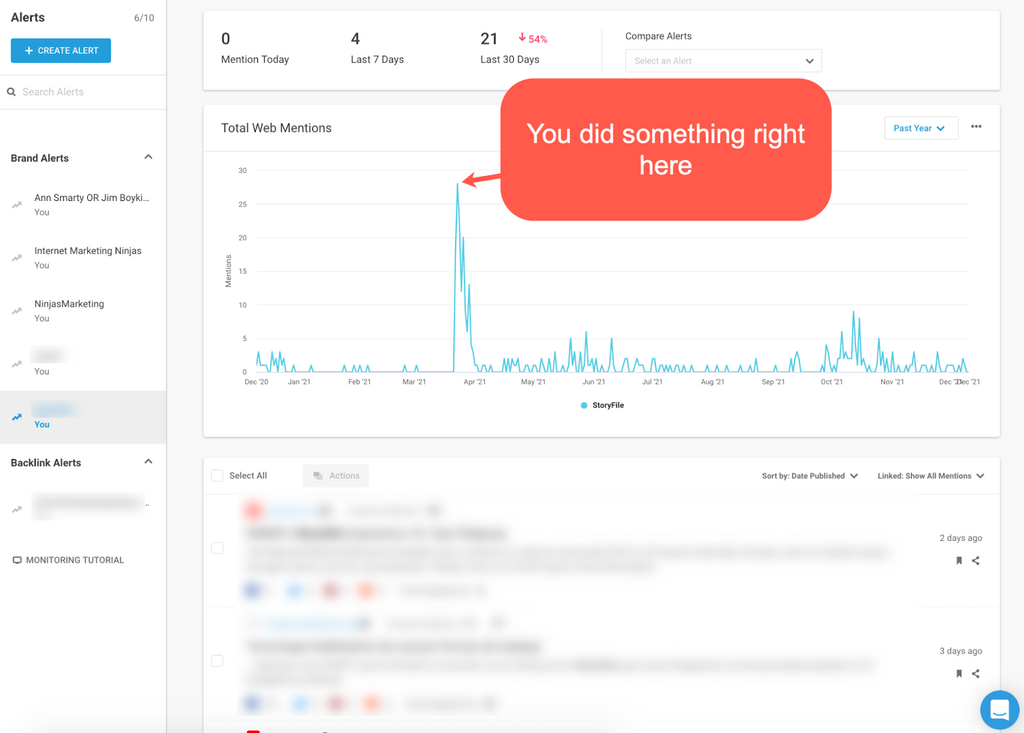Bookmark the mention from 3 days ago
This screenshot has height=733, width=1024.
click(959, 674)
